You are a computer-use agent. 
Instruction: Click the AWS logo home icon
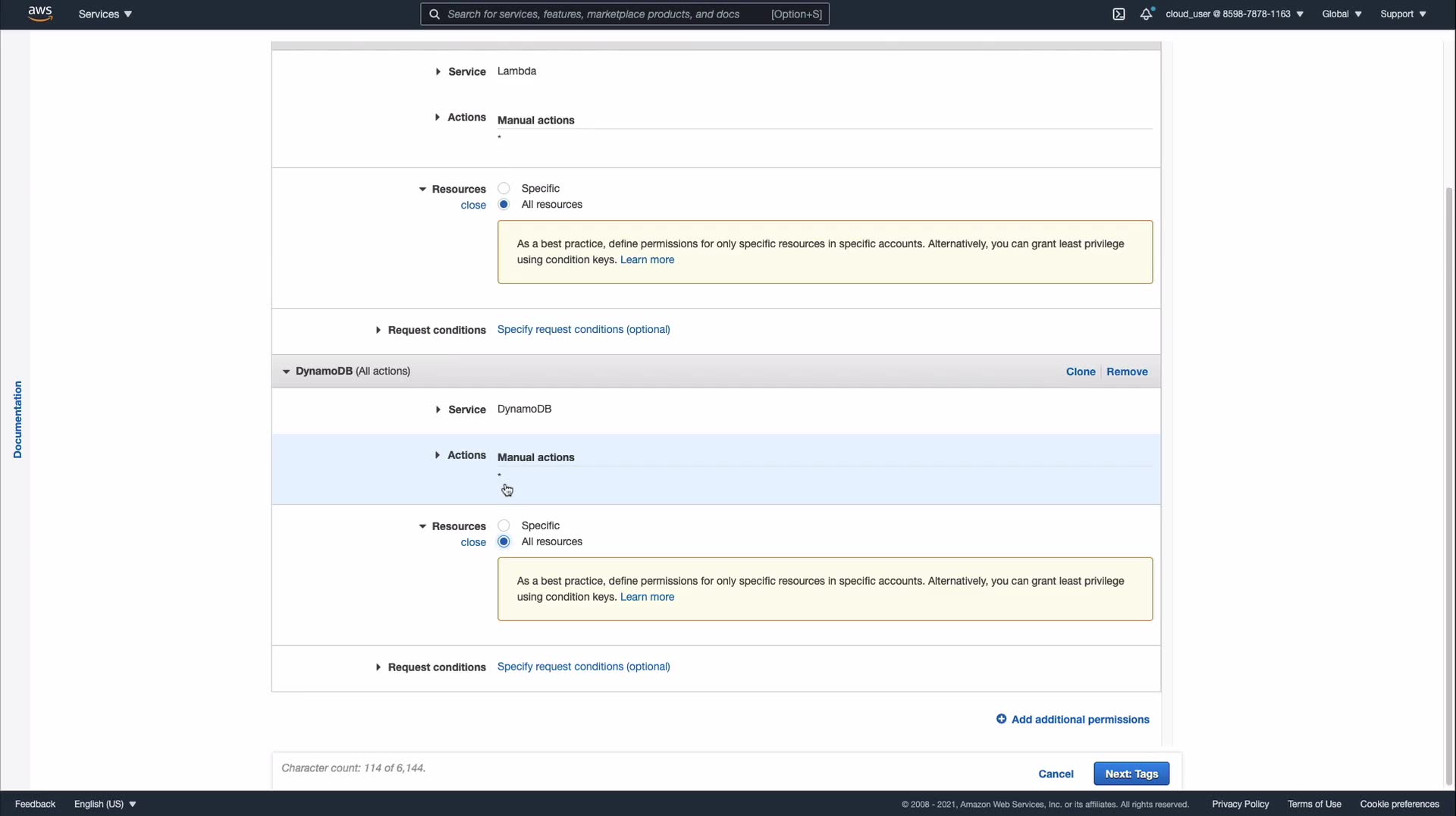[39, 14]
